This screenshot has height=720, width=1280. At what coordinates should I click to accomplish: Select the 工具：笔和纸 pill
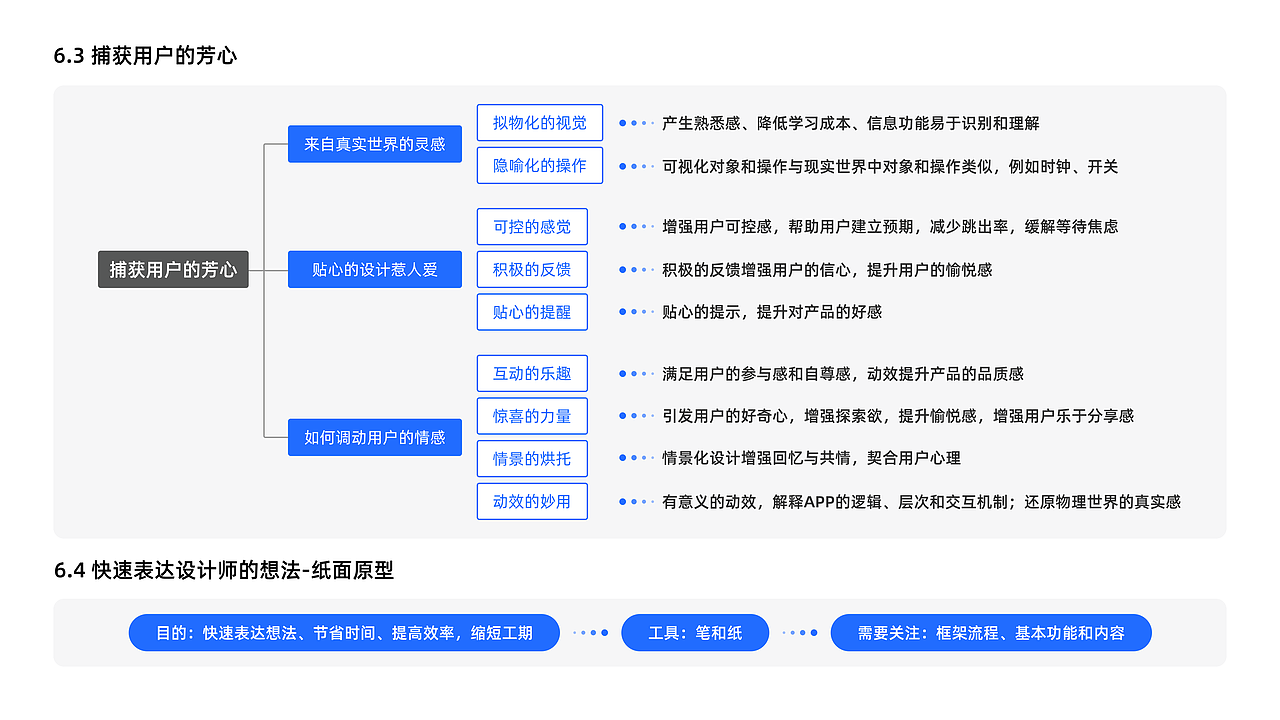click(x=695, y=632)
